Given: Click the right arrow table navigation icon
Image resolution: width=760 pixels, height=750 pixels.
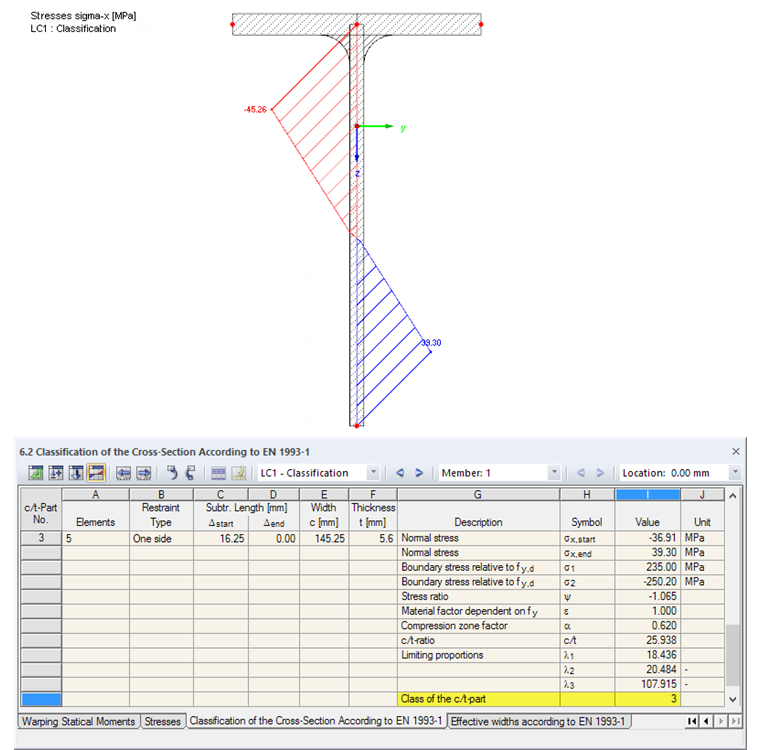Looking at the screenshot, I should [x=144, y=473].
